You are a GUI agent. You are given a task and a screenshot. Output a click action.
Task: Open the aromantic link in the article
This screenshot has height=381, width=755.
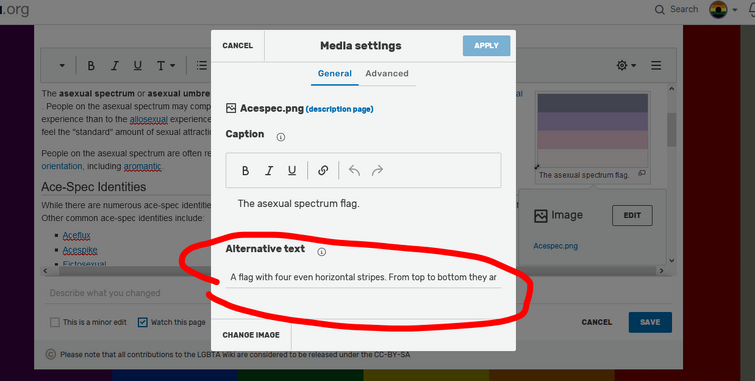pos(143,166)
